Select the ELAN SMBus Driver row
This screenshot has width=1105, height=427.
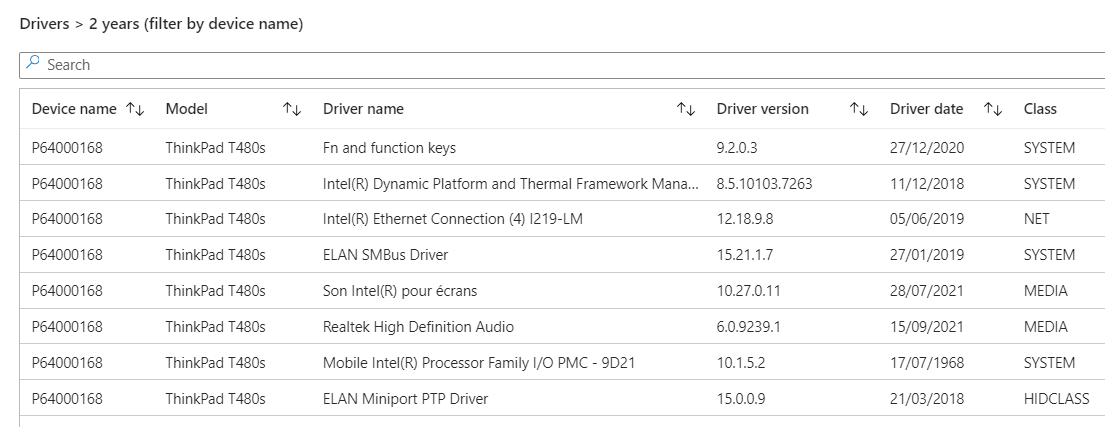(x=562, y=255)
